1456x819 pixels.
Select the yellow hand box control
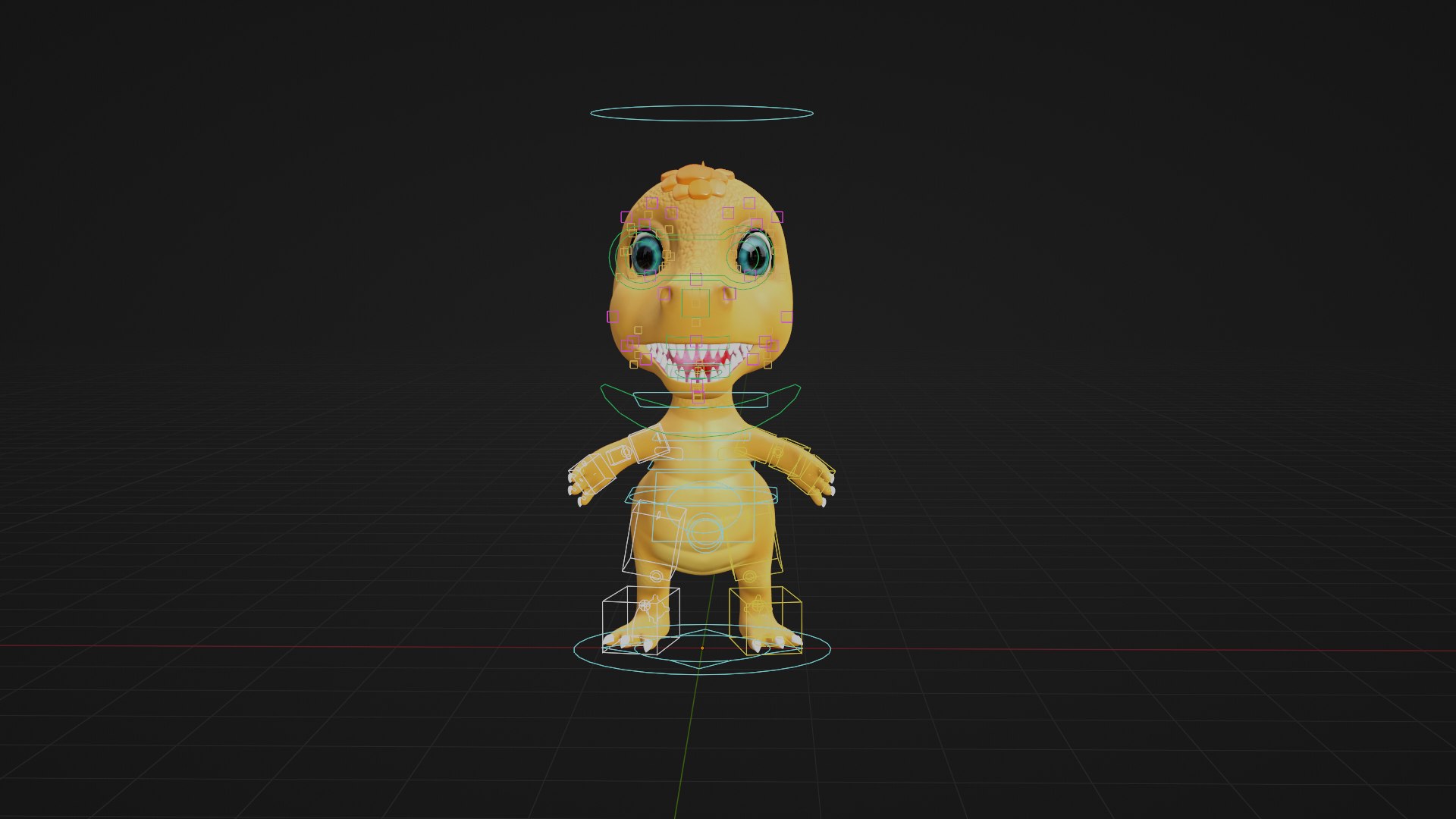coord(811,475)
